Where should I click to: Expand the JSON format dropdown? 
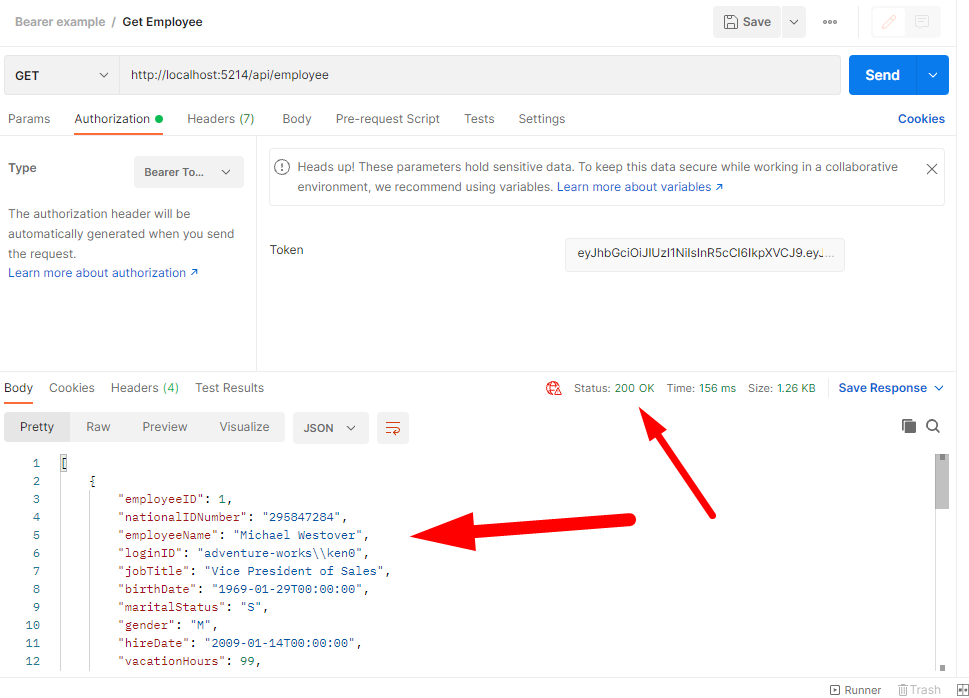click(x=330, y=428)
